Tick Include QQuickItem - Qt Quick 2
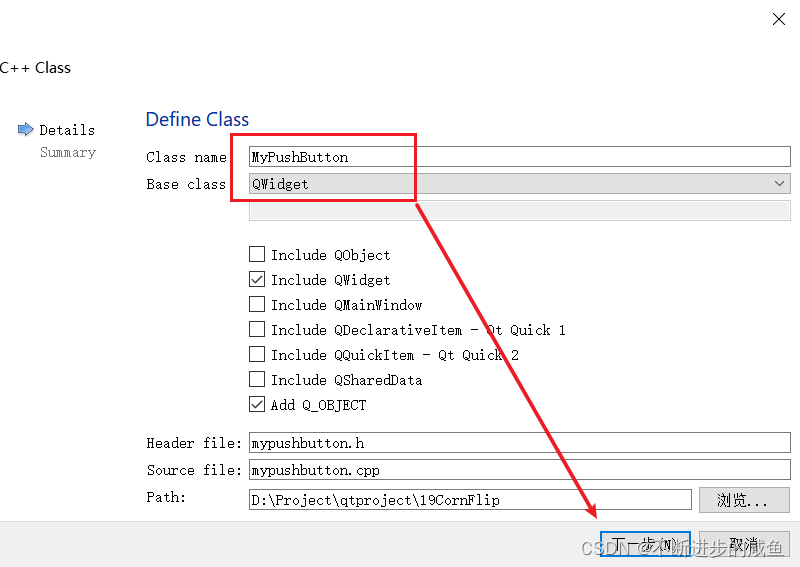The width and height of the screenshot is (800, 567). point(257,354)
